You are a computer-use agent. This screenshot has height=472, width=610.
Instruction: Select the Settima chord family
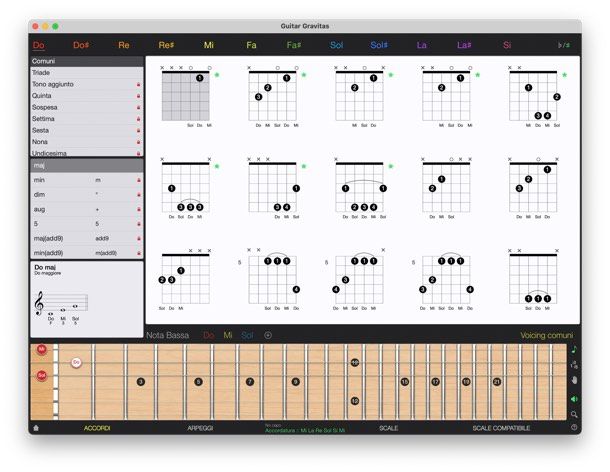point(87,119)
